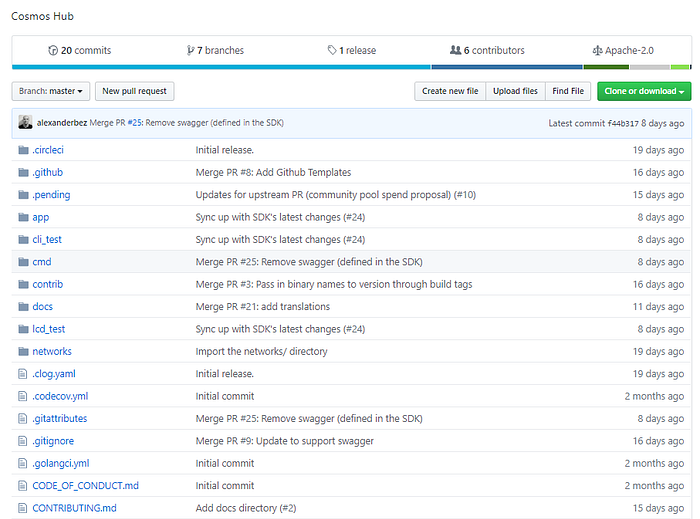This screenshot has height=519, width=700.
Task: Click New pull request button
Action: coord(134,91)
